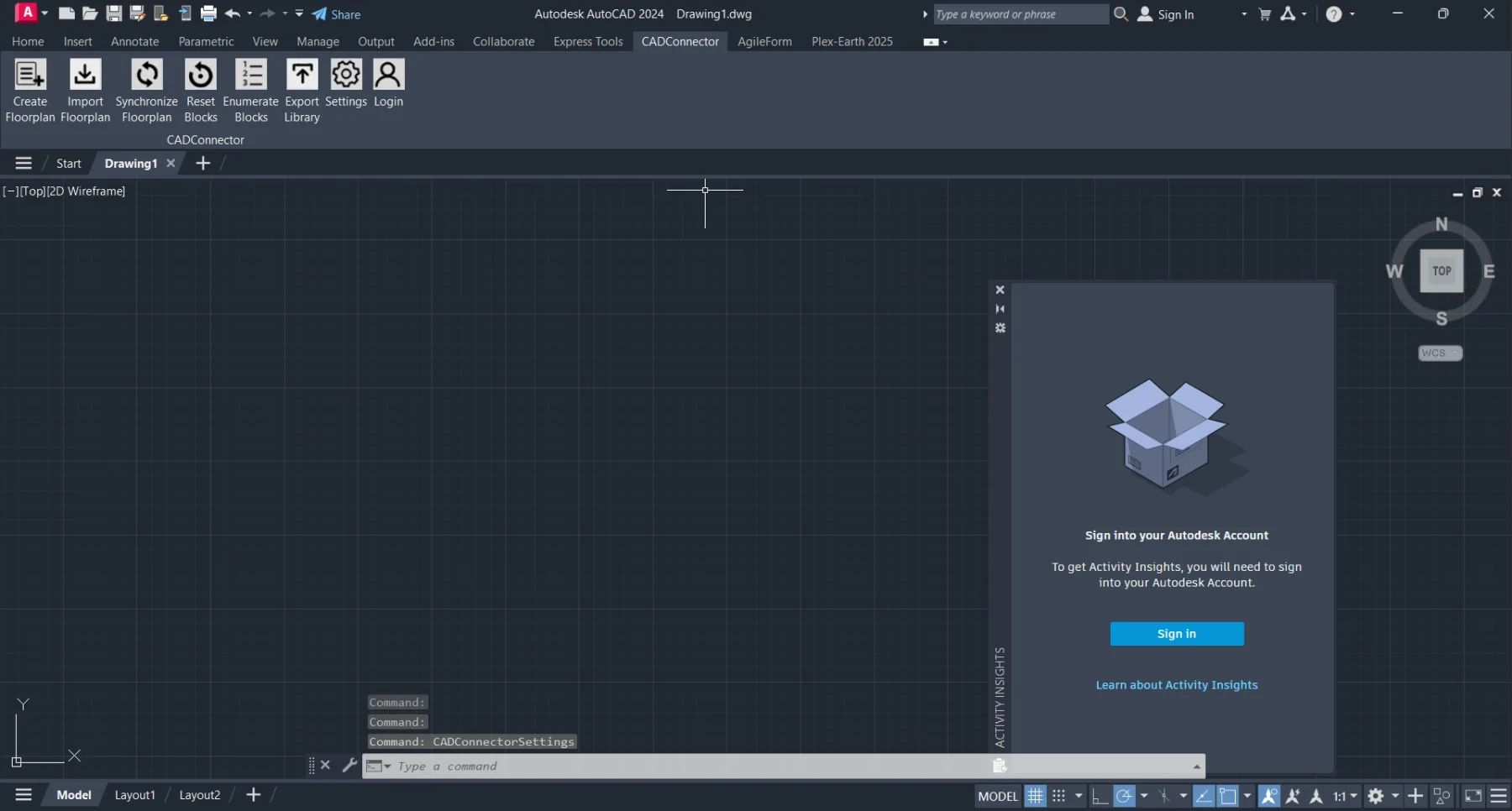Click the blue Sign in button
The width and height of the screenshot is (1512, 811).
(x=1177, y=634)
